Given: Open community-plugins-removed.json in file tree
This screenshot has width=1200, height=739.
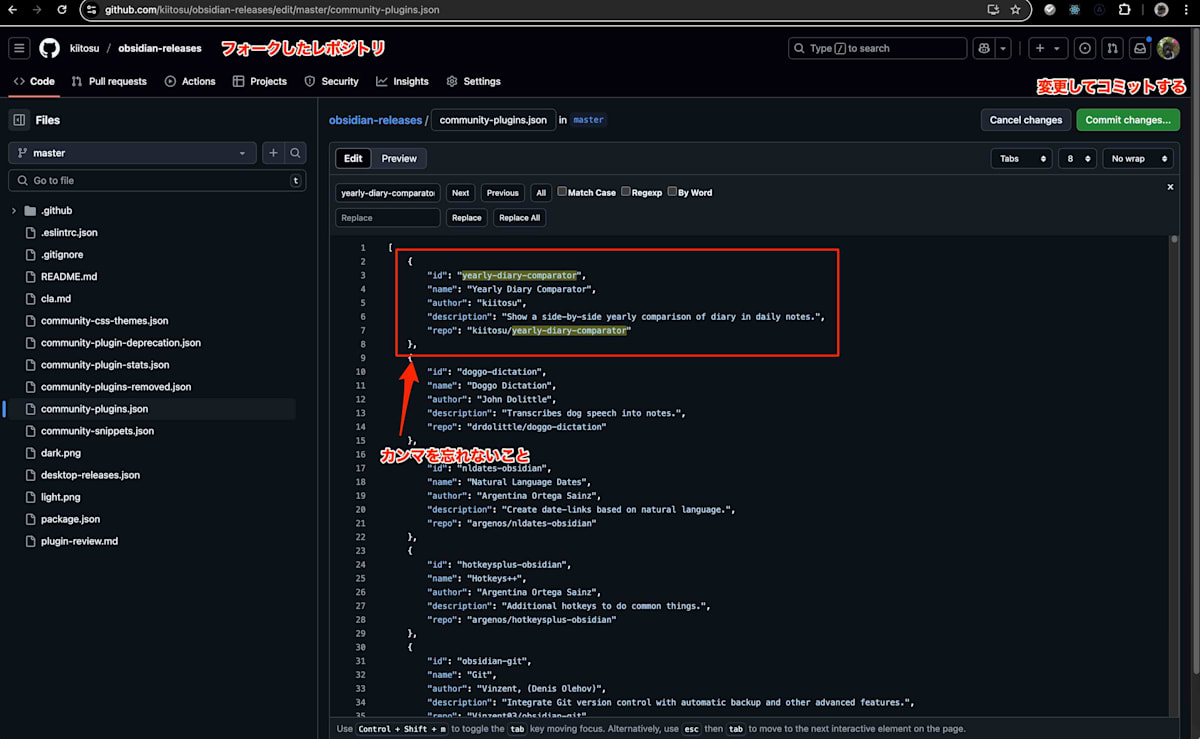Looking at the screenshot, I should pos(116,387).
